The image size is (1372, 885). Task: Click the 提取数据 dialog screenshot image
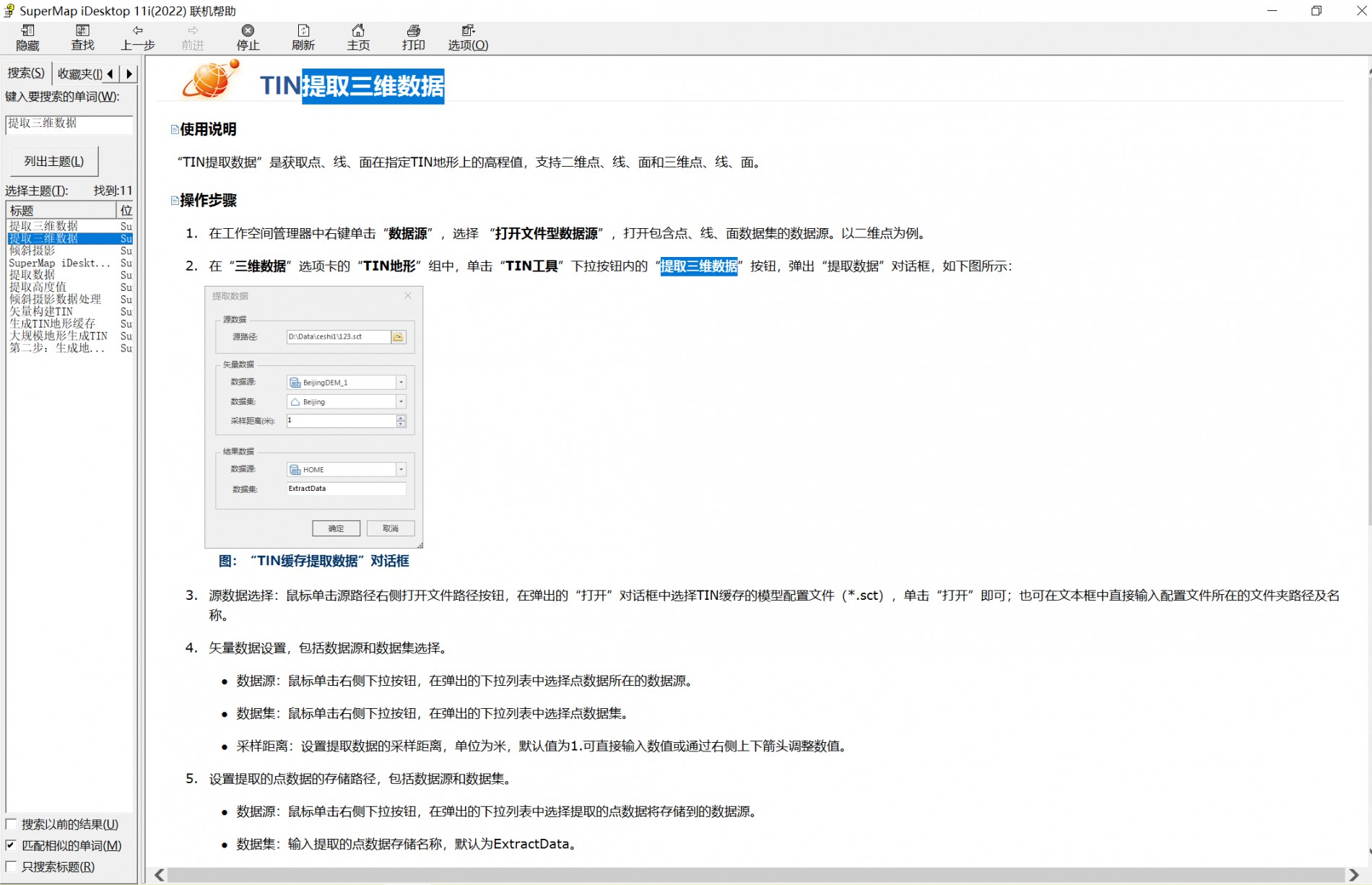(314, 417)
